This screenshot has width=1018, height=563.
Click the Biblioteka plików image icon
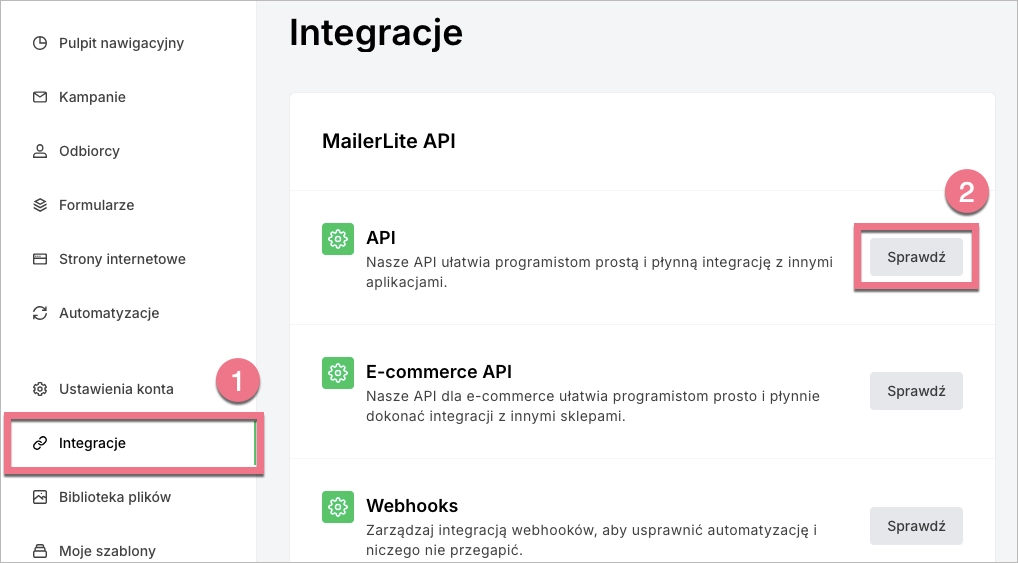pos(40,497)
